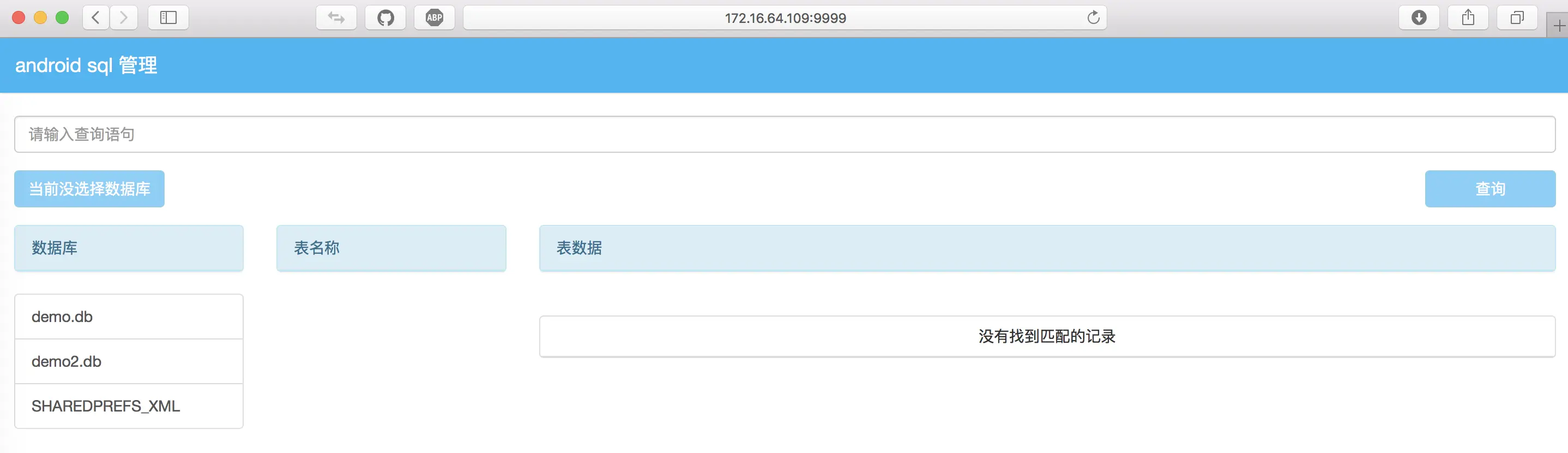
Task: Click the double-arrow extension icon
Action: (336, 17)
